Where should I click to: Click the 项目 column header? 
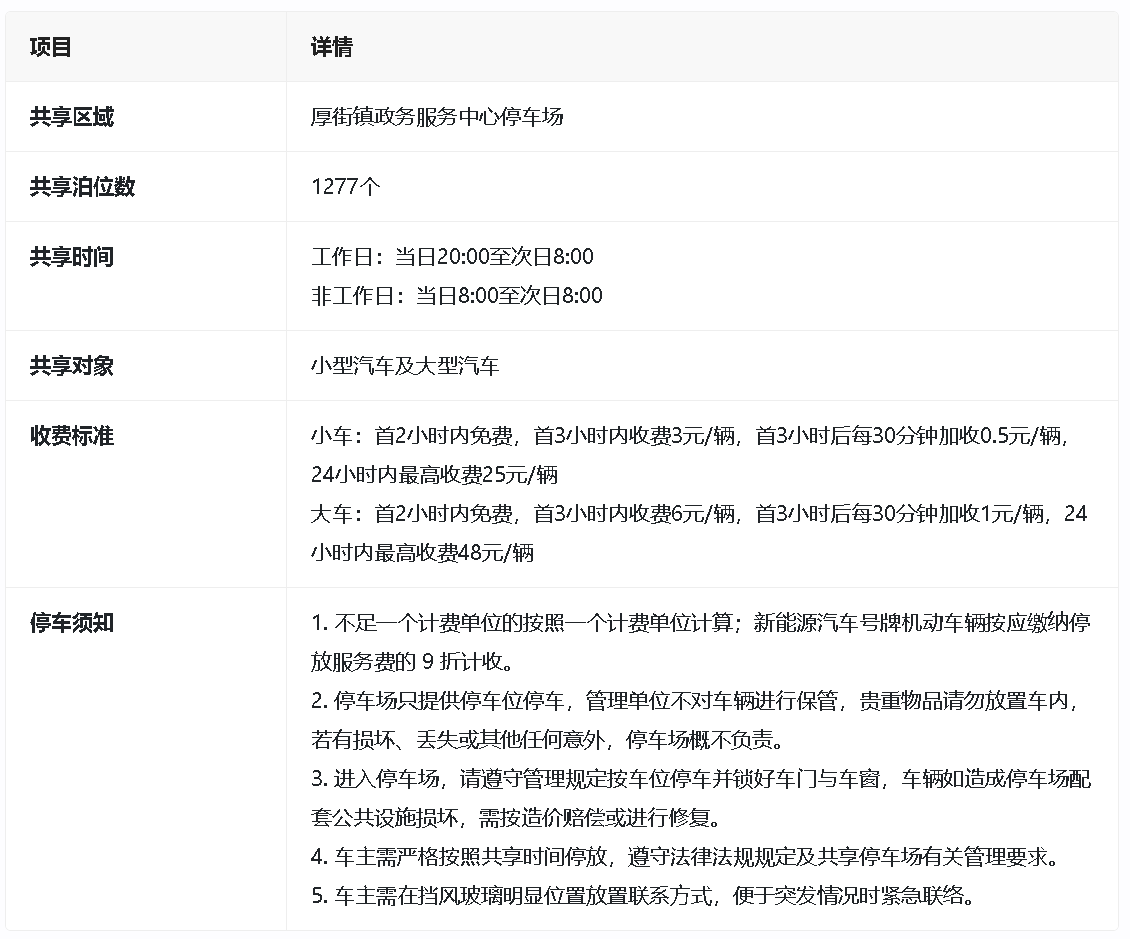pyautogui.click(x=51, y=47)
